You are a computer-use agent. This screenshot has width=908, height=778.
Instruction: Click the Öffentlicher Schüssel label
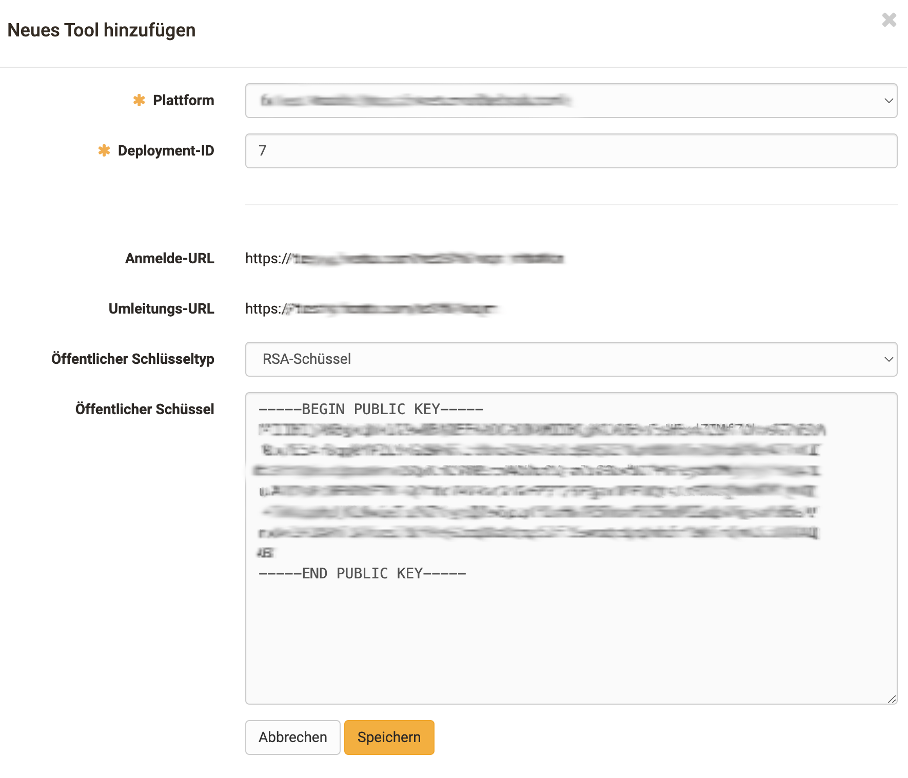144,409
